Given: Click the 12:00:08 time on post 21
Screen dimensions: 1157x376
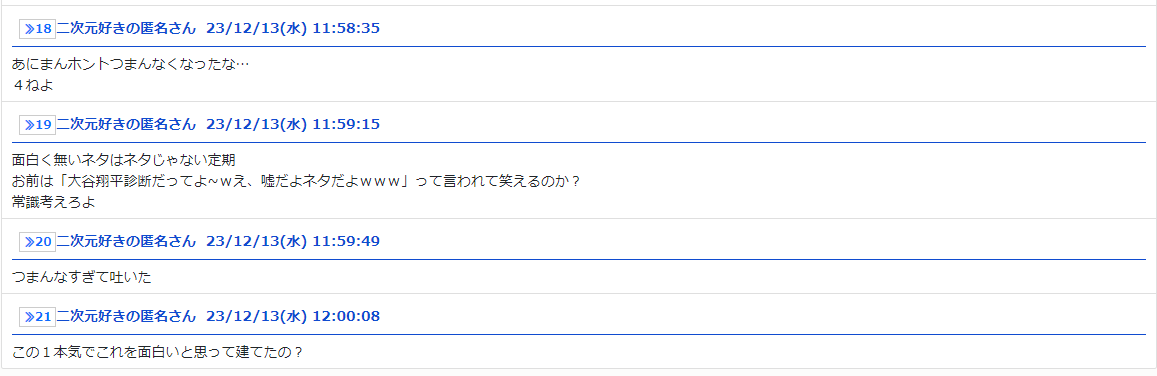Looking at the screenshot, I should click(346, 317).
